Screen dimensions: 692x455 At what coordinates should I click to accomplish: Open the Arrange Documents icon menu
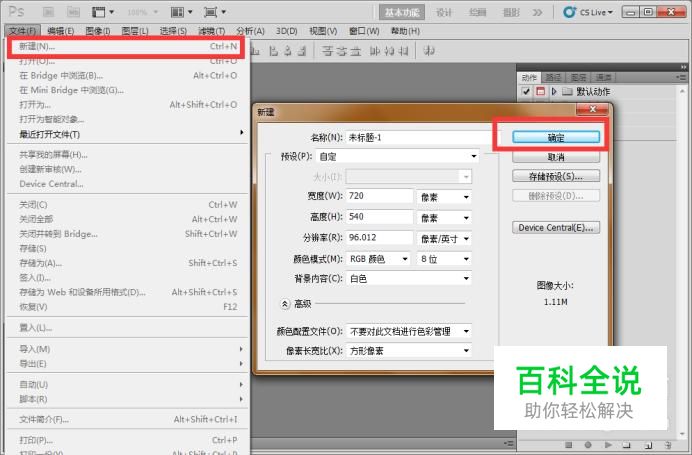tap(181, 12)
